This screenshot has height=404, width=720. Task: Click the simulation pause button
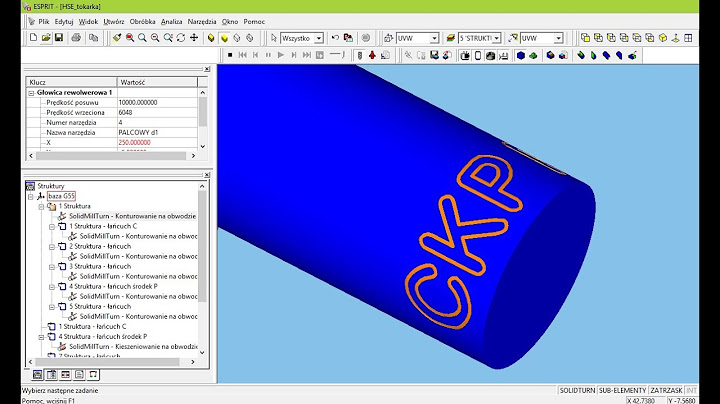268,55
